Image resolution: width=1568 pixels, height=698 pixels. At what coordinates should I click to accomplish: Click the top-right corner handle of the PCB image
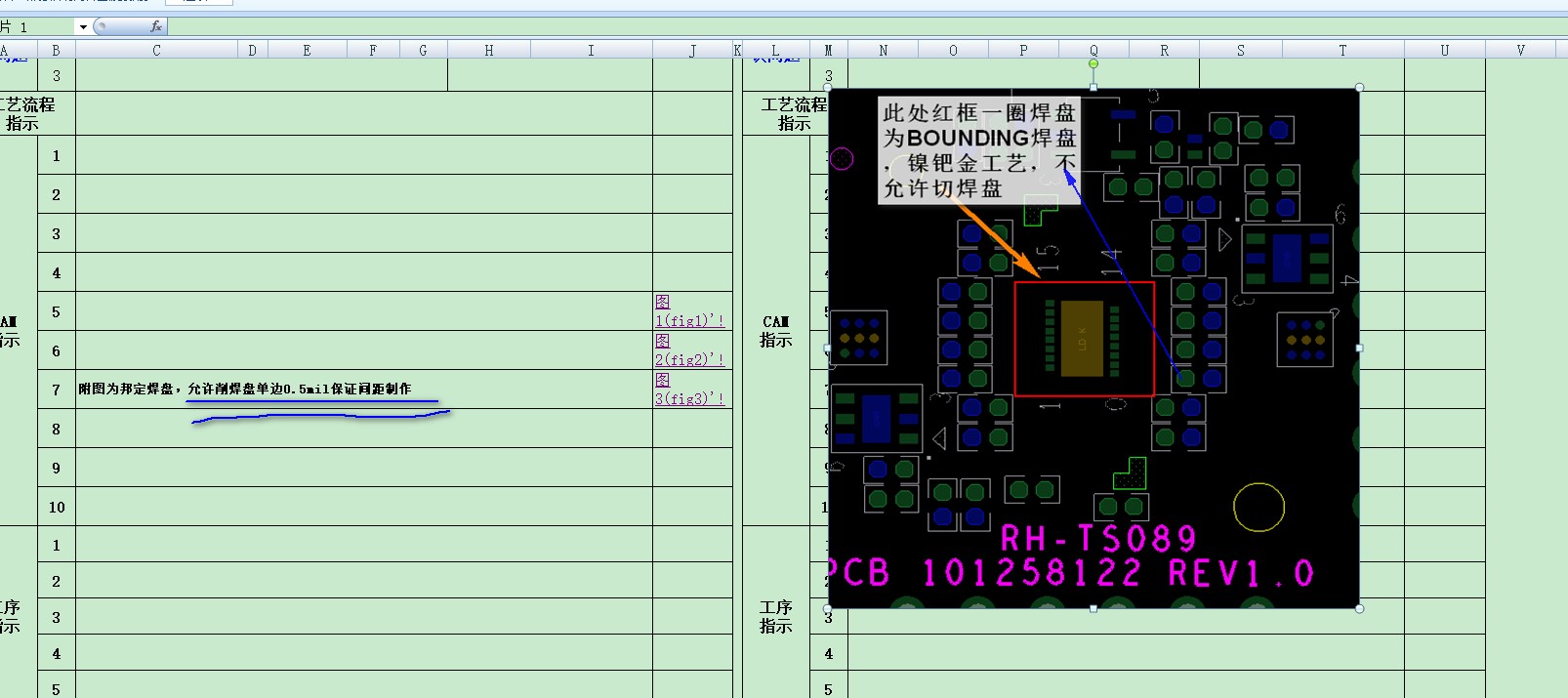coord(1359,87)
